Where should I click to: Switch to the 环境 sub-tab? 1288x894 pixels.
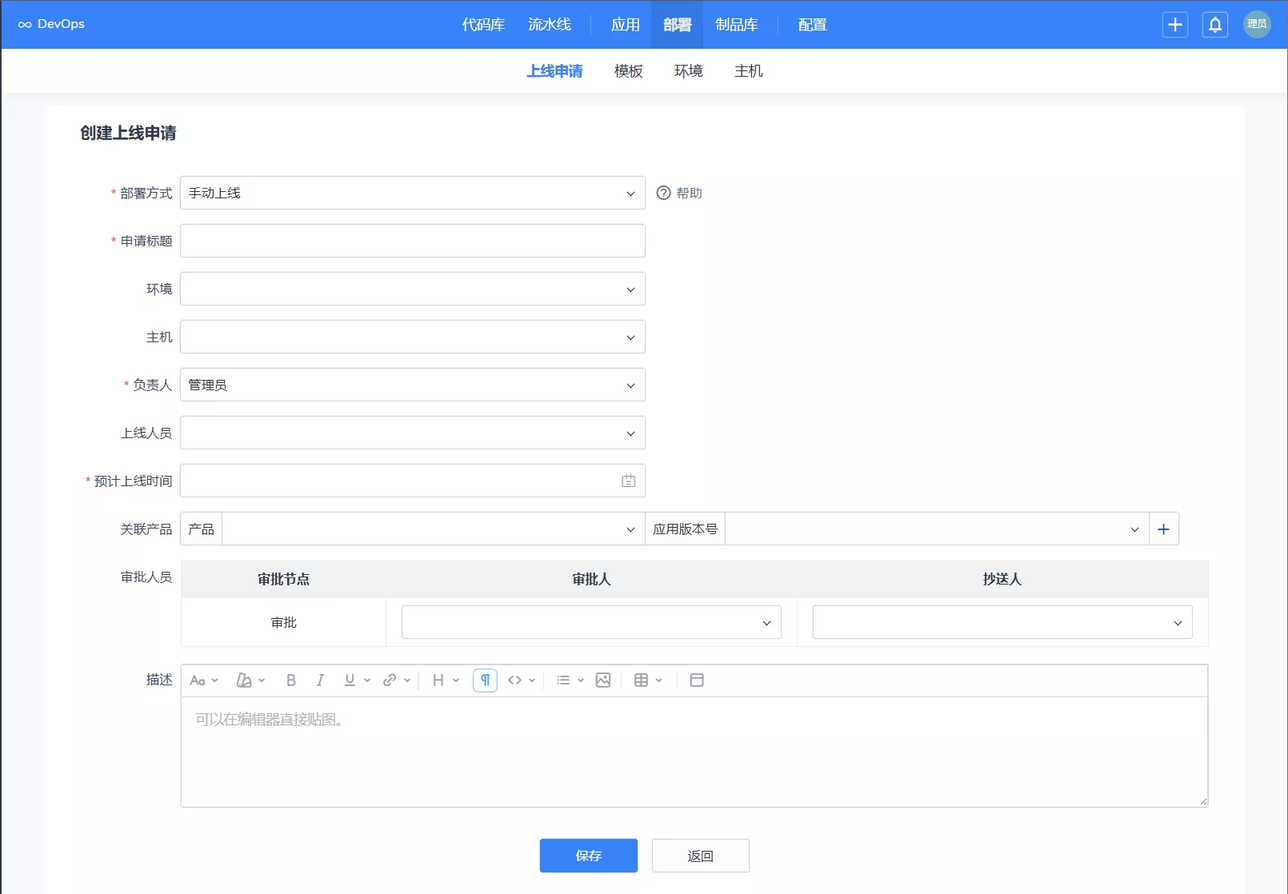pos(689,71)
